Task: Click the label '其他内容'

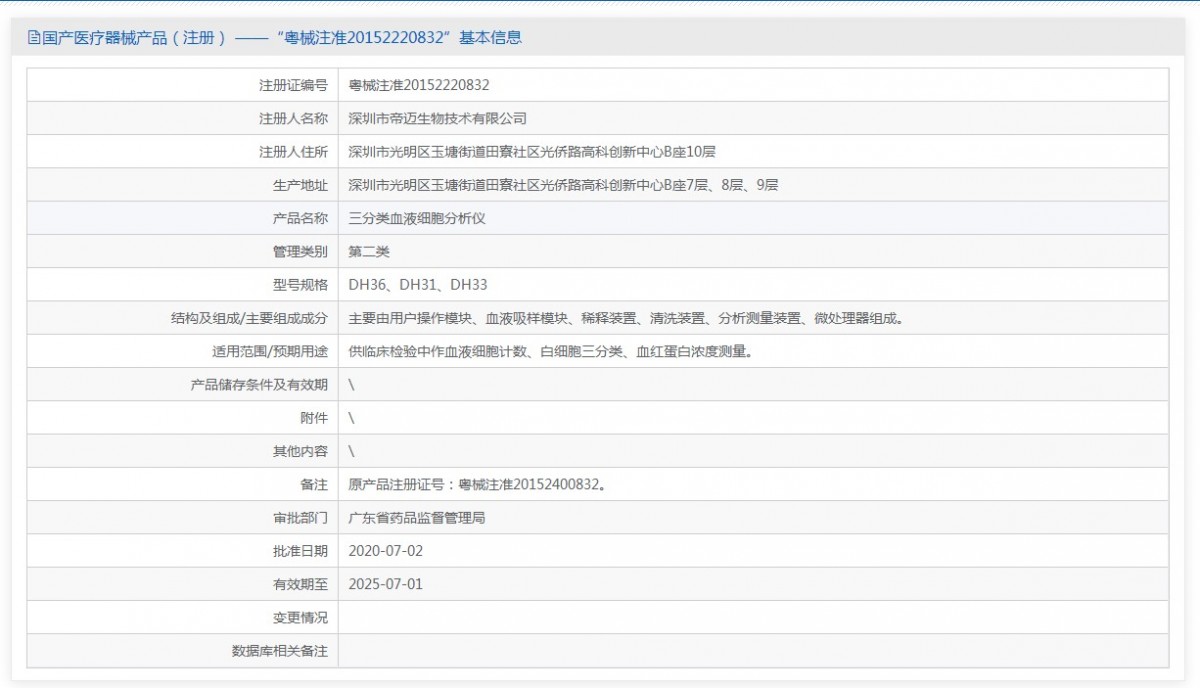Action: pos(300,451)
